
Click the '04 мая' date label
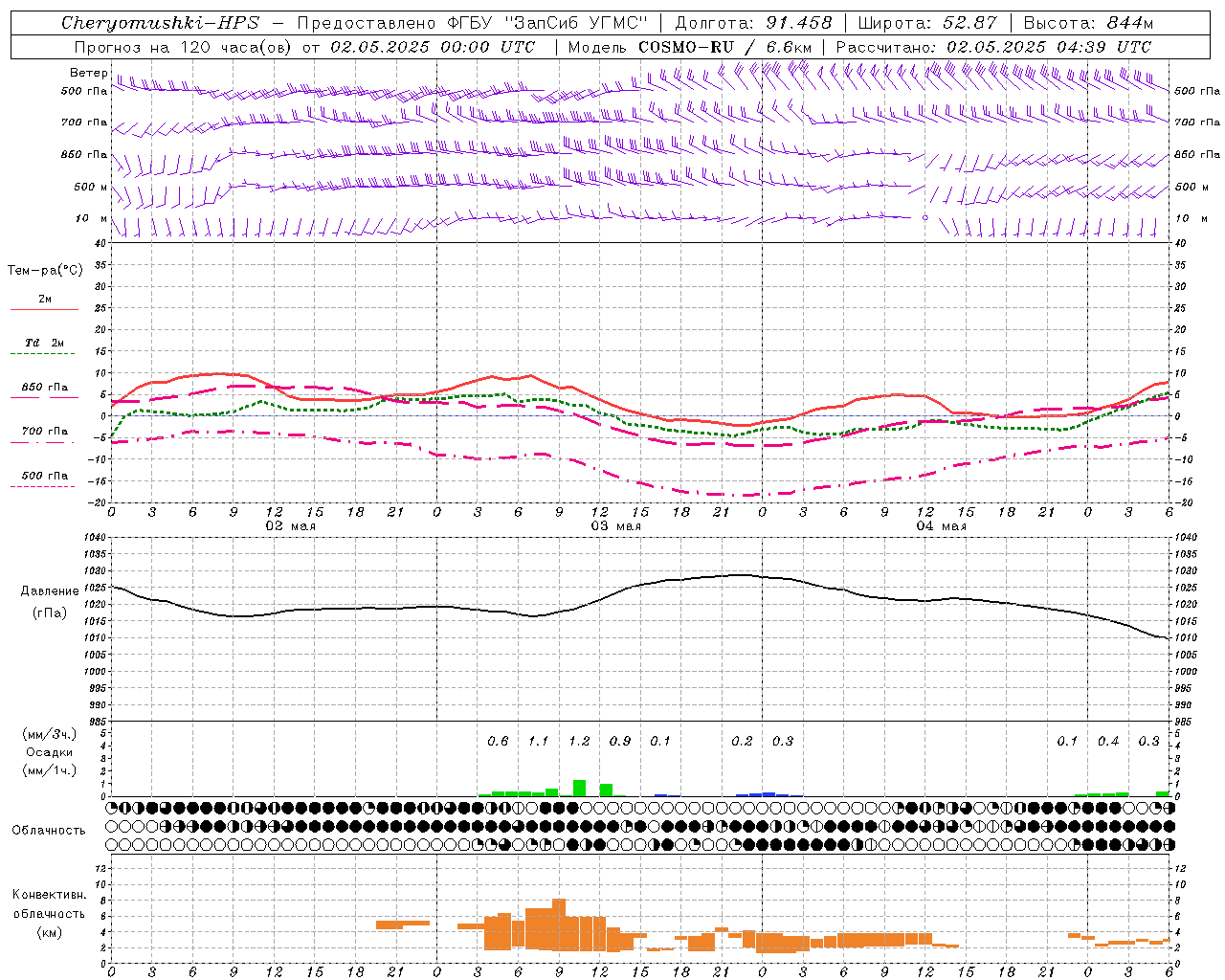tap(941, 526)
